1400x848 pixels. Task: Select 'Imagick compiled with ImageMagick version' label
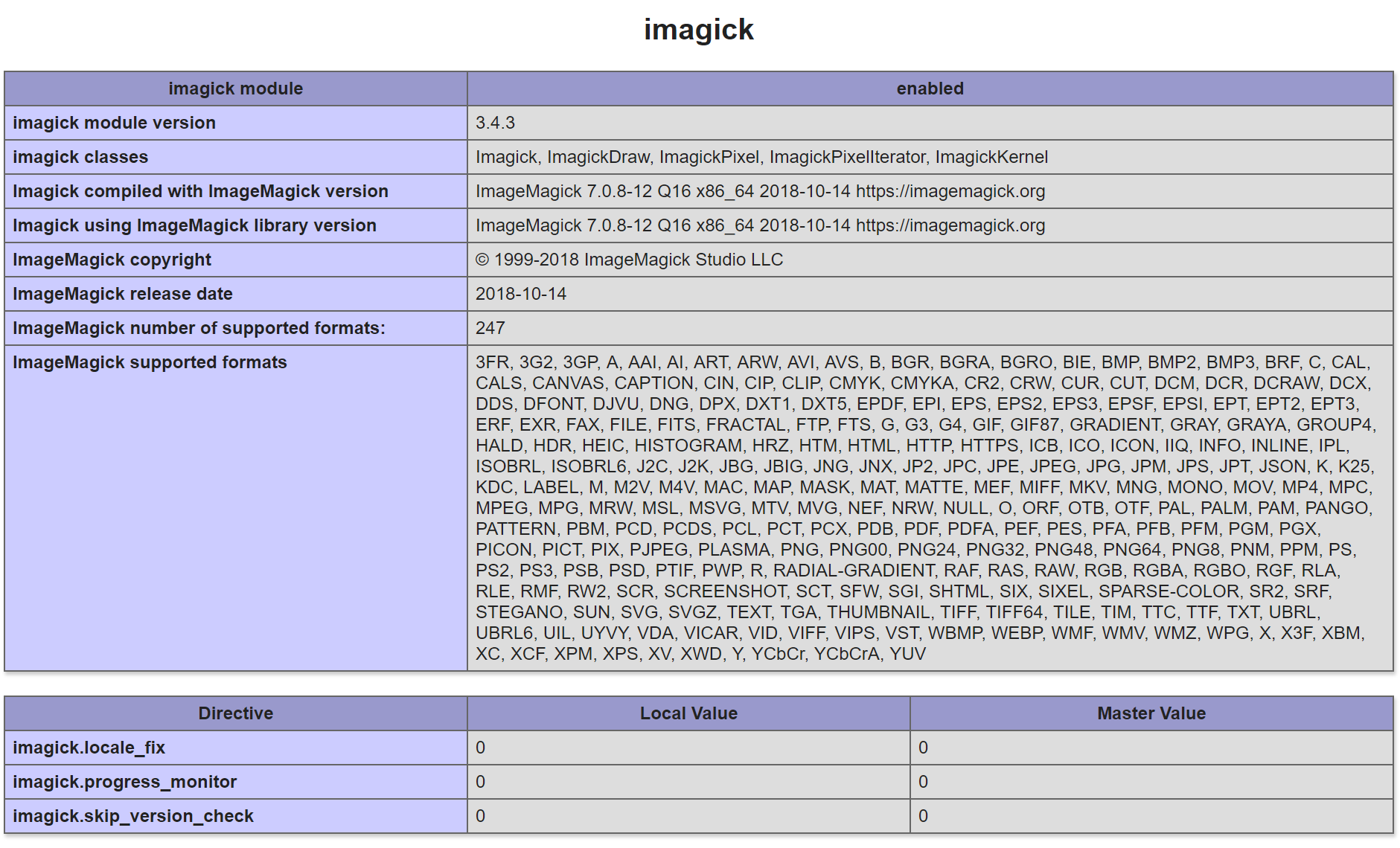200,191
